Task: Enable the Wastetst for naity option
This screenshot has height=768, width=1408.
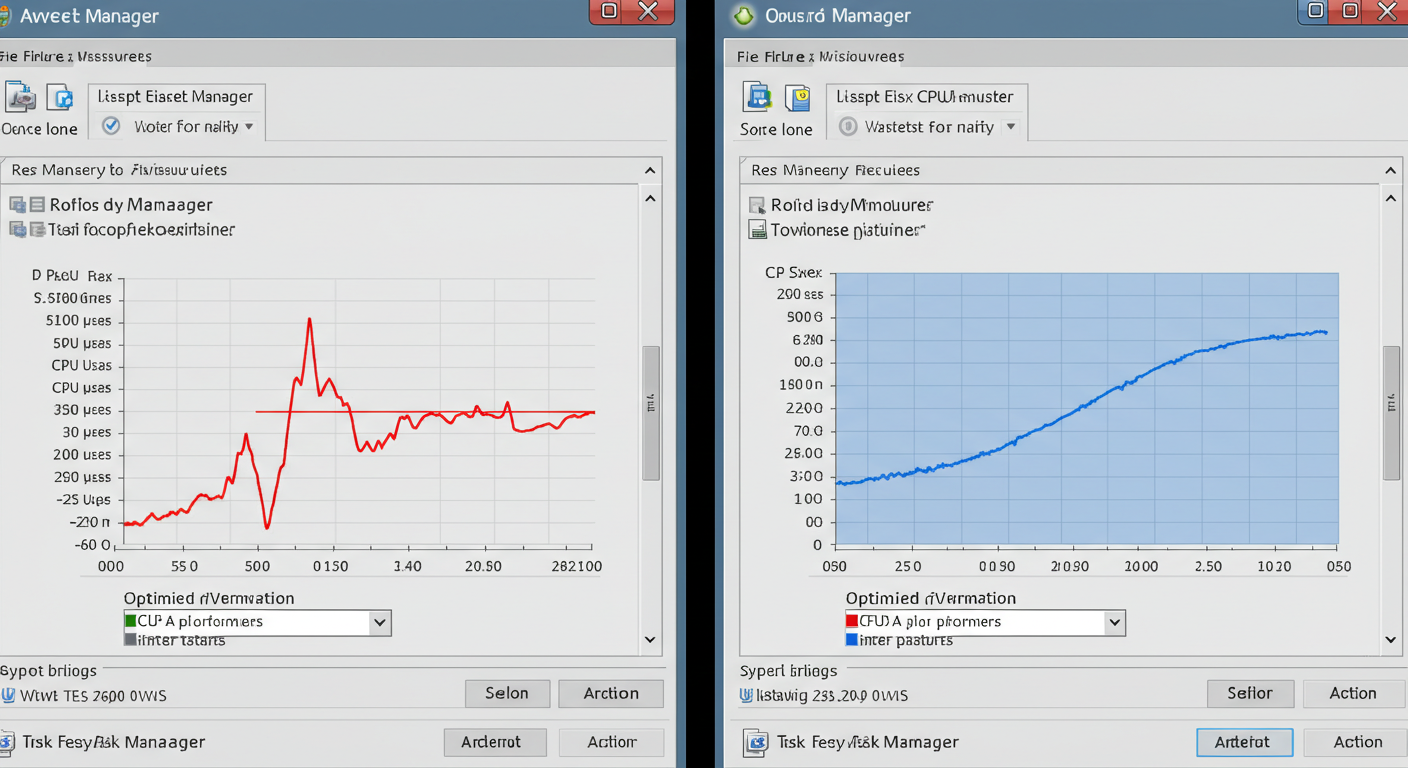Action: [x=846, y=127]
